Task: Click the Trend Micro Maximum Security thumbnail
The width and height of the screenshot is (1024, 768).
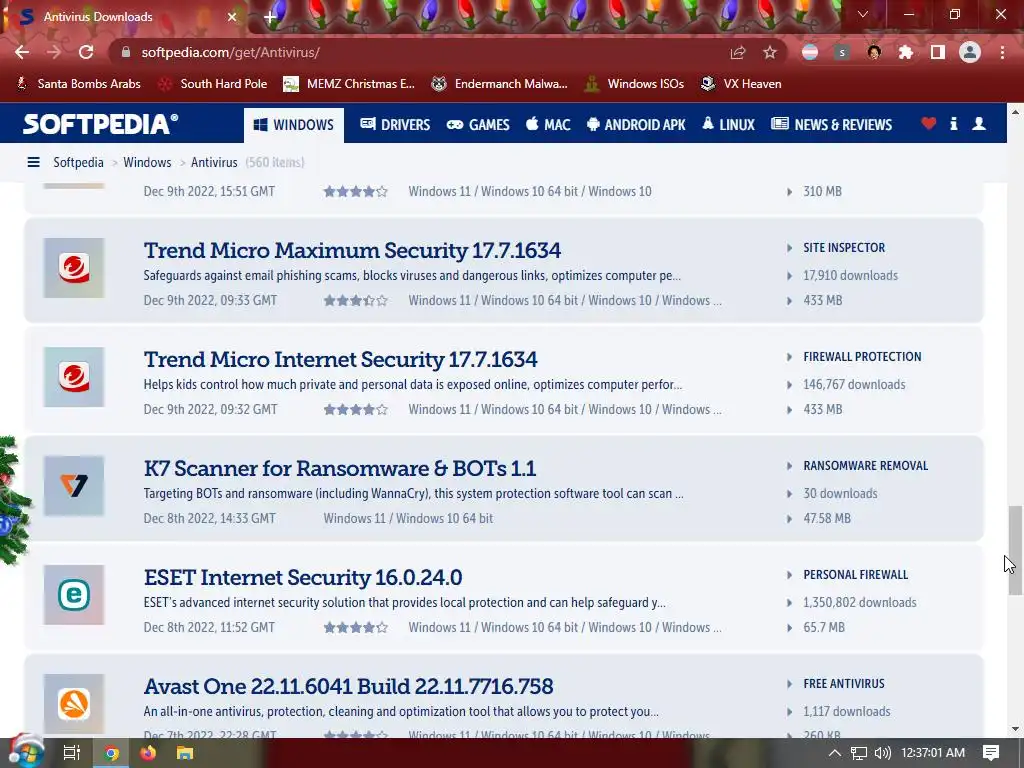Action: click(74, 268)
